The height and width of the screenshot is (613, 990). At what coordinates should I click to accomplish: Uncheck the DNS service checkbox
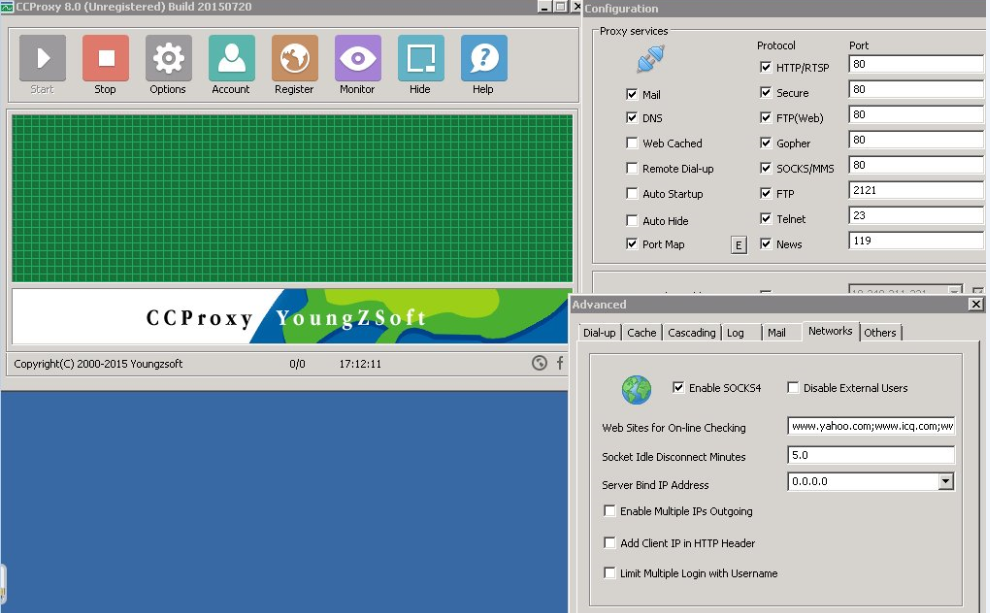coord(631,117)
